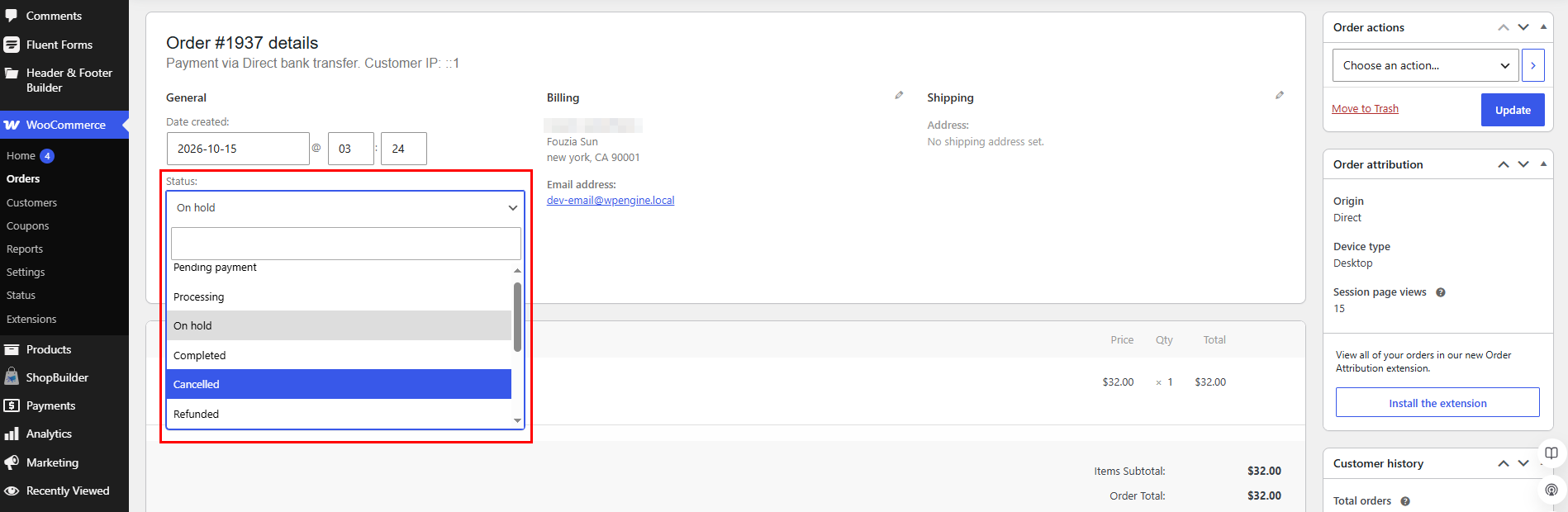Open the 'Choose an action...' dropdown

pyautogui.click(x=1425, y=65)
